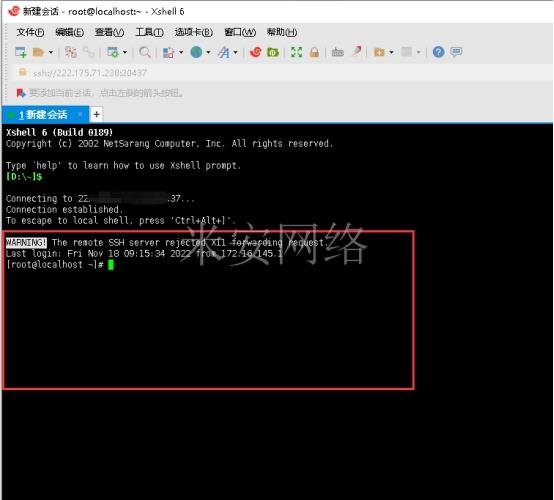The width and height of the screenshot is (554, 500).
Task: Expand the Open folder dropdown arrow
Action: 51,52
